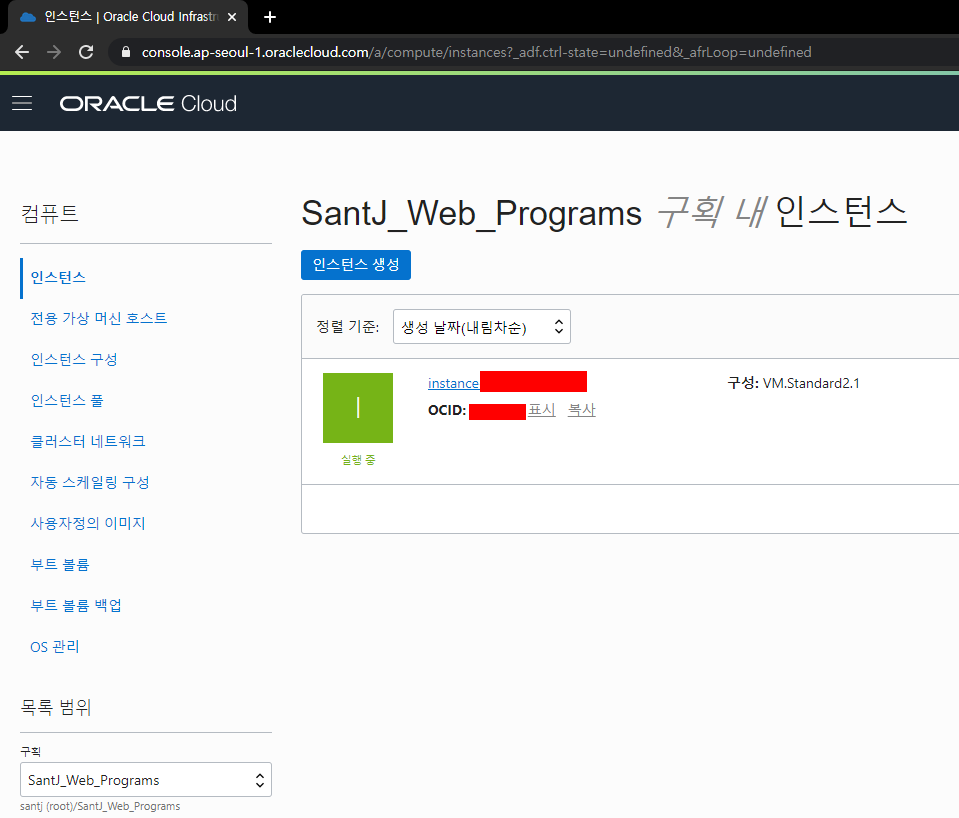Screen dimensions: 959x818
Task: Open 자동 스케일링 구성 sidebar item
Action: [90, 482]
